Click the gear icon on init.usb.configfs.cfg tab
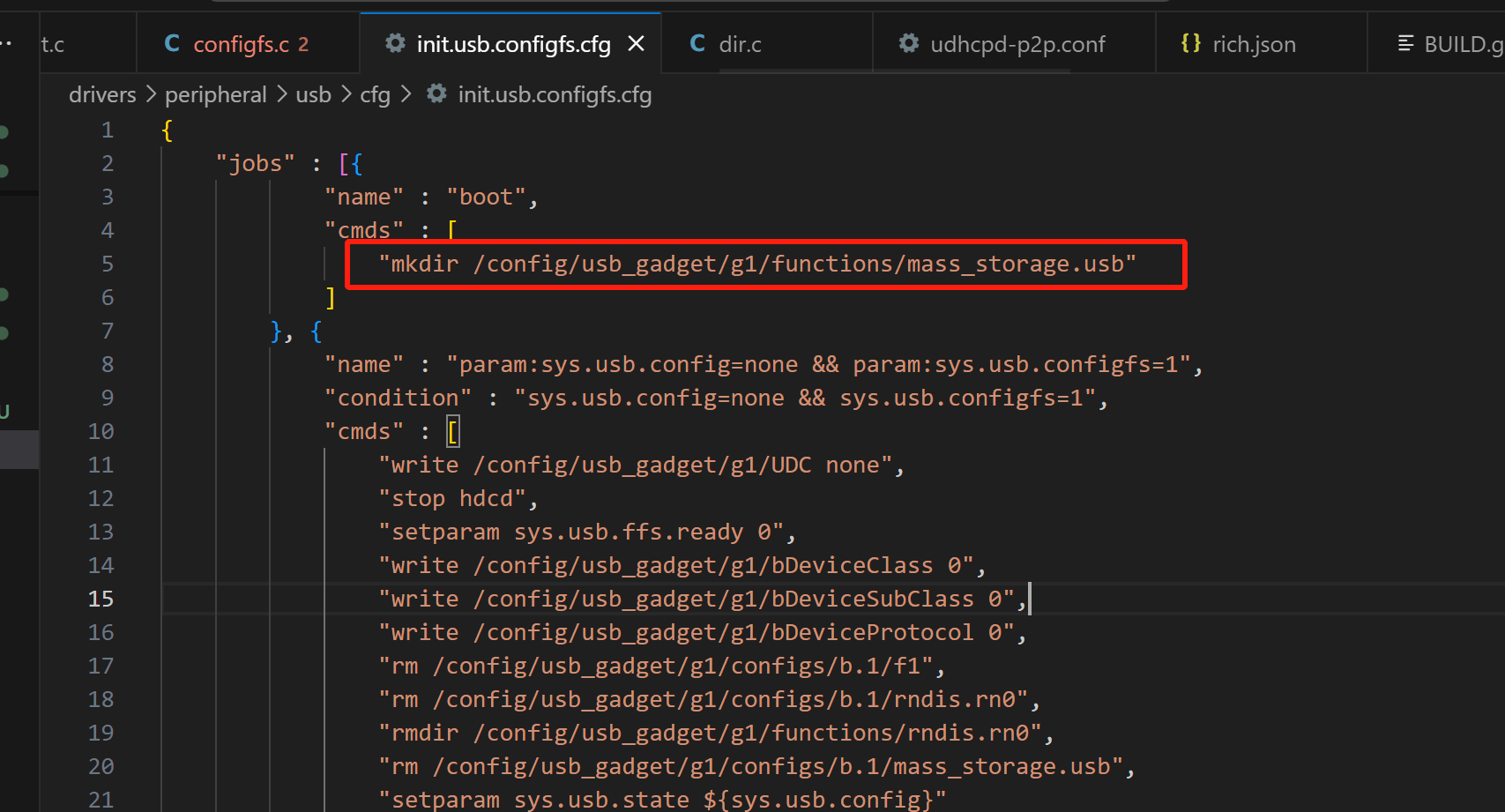The image size is (1505, 812). pyautogui.click(x=394, y=44)
